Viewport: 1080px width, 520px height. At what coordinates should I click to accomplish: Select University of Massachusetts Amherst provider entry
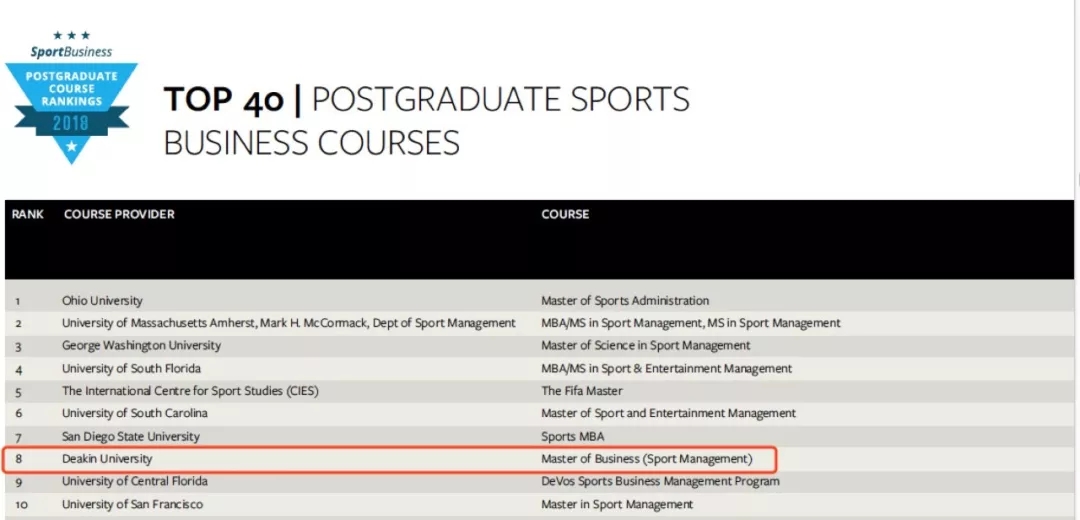288,323
